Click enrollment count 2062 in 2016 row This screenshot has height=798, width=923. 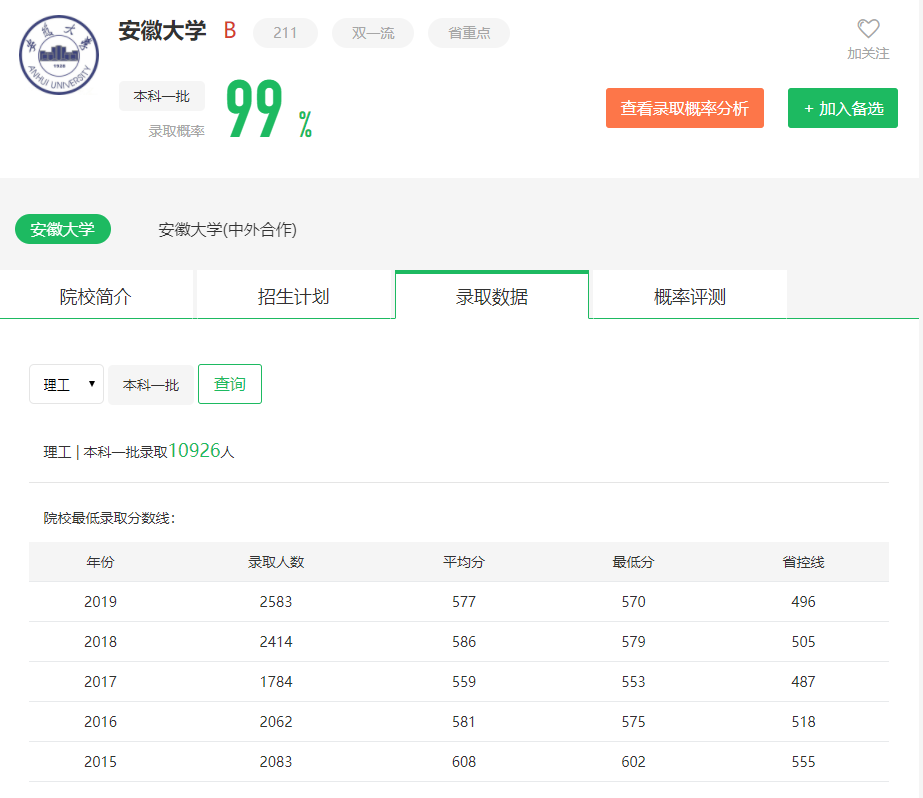point(276,721)
